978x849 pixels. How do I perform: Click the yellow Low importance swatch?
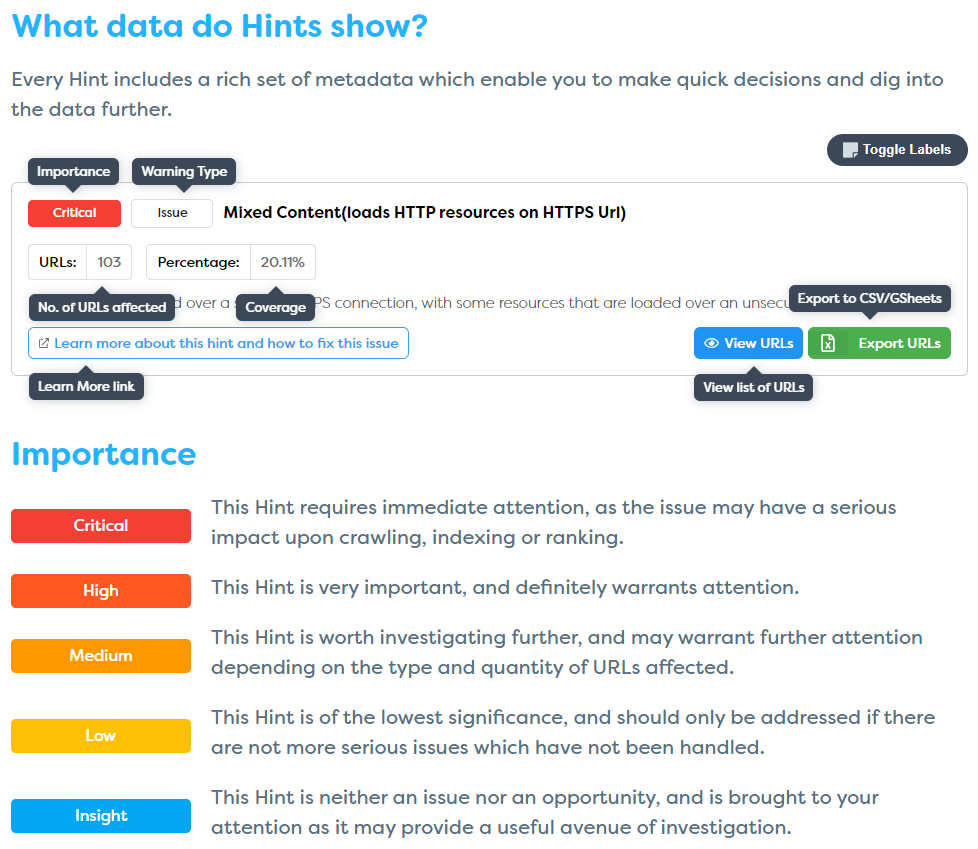click(x=101, y=735)
